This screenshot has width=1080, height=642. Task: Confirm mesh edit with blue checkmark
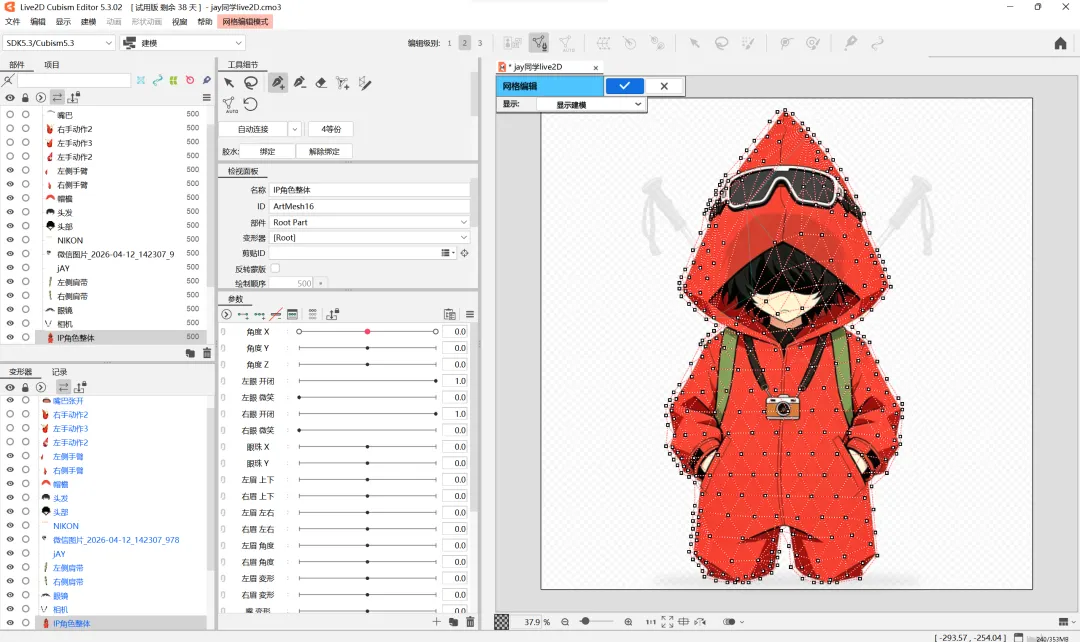coord(624,86)
